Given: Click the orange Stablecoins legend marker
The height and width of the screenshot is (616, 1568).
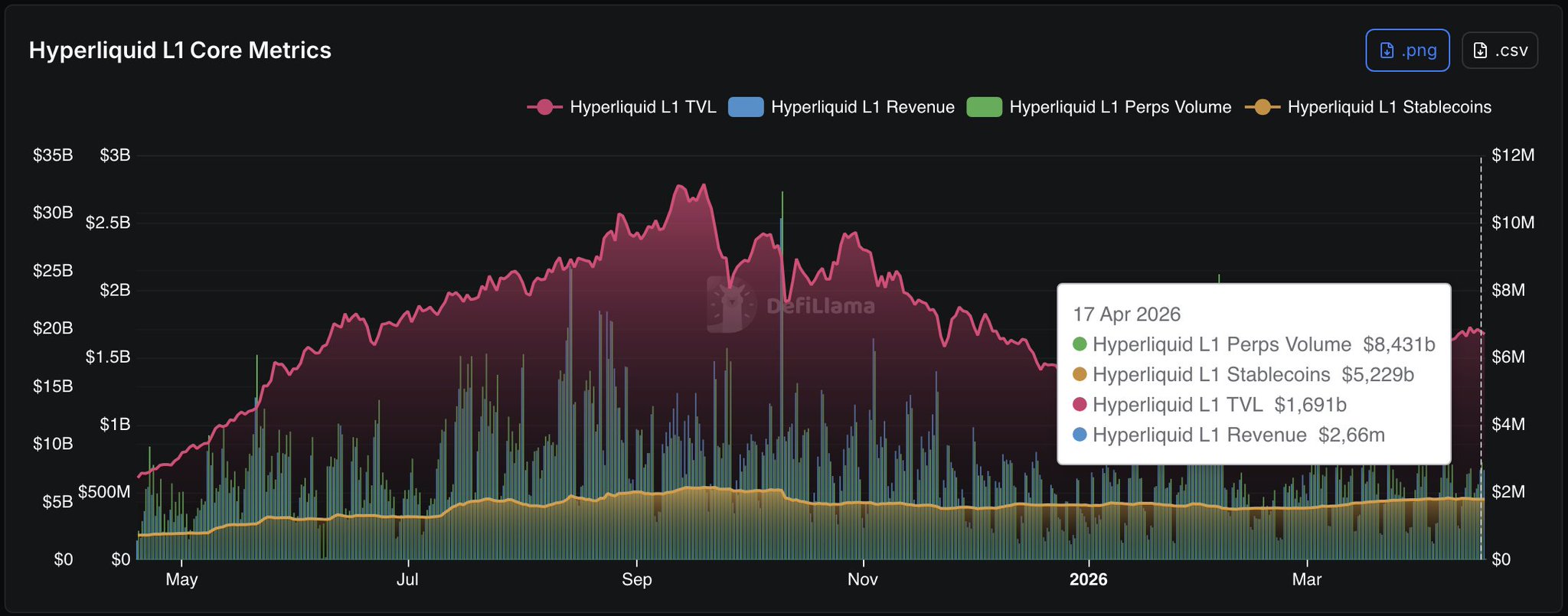Looking at the screenshot, I should pos(1263,107).
